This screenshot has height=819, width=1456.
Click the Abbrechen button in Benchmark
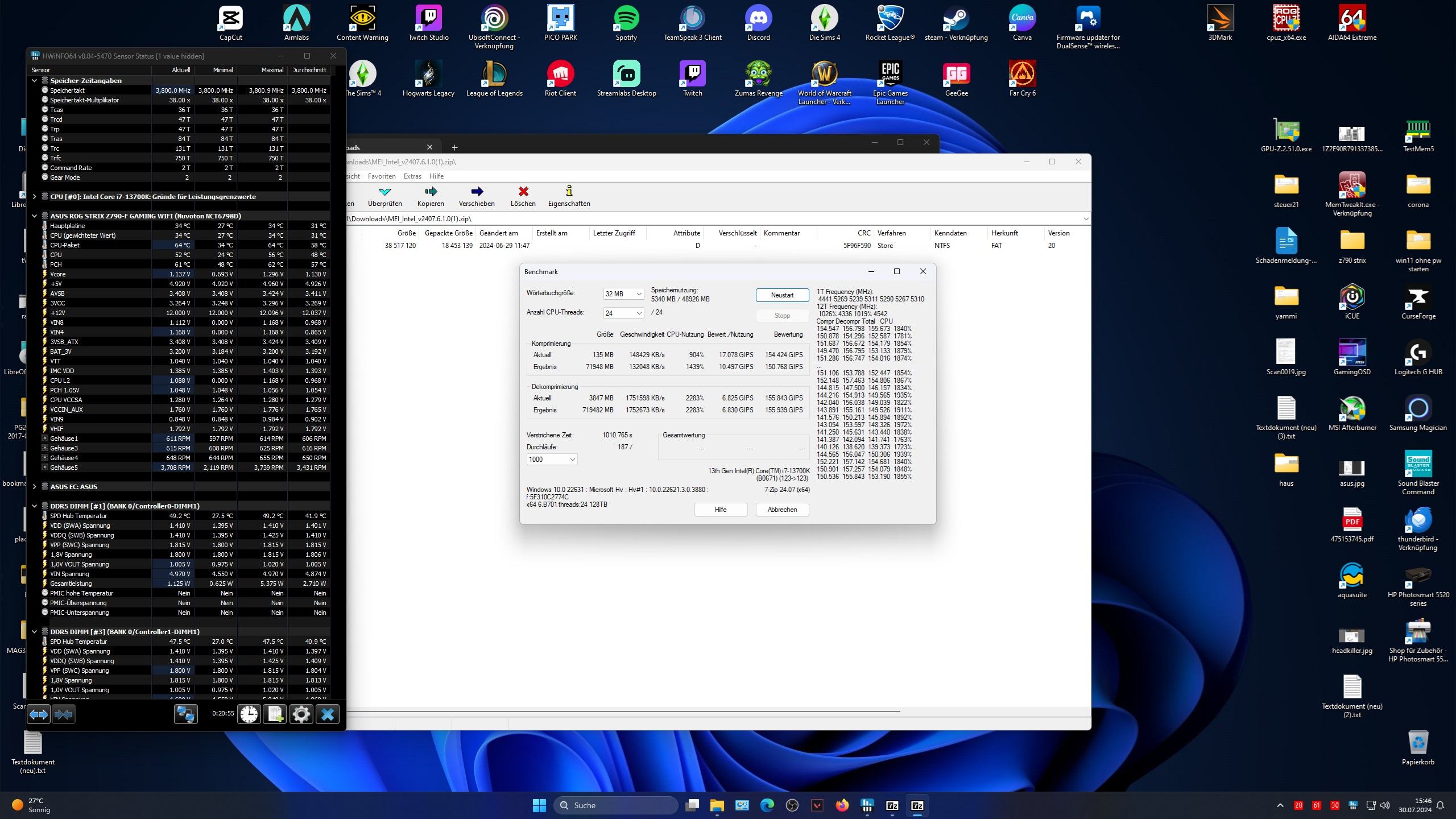click(782, 510)
